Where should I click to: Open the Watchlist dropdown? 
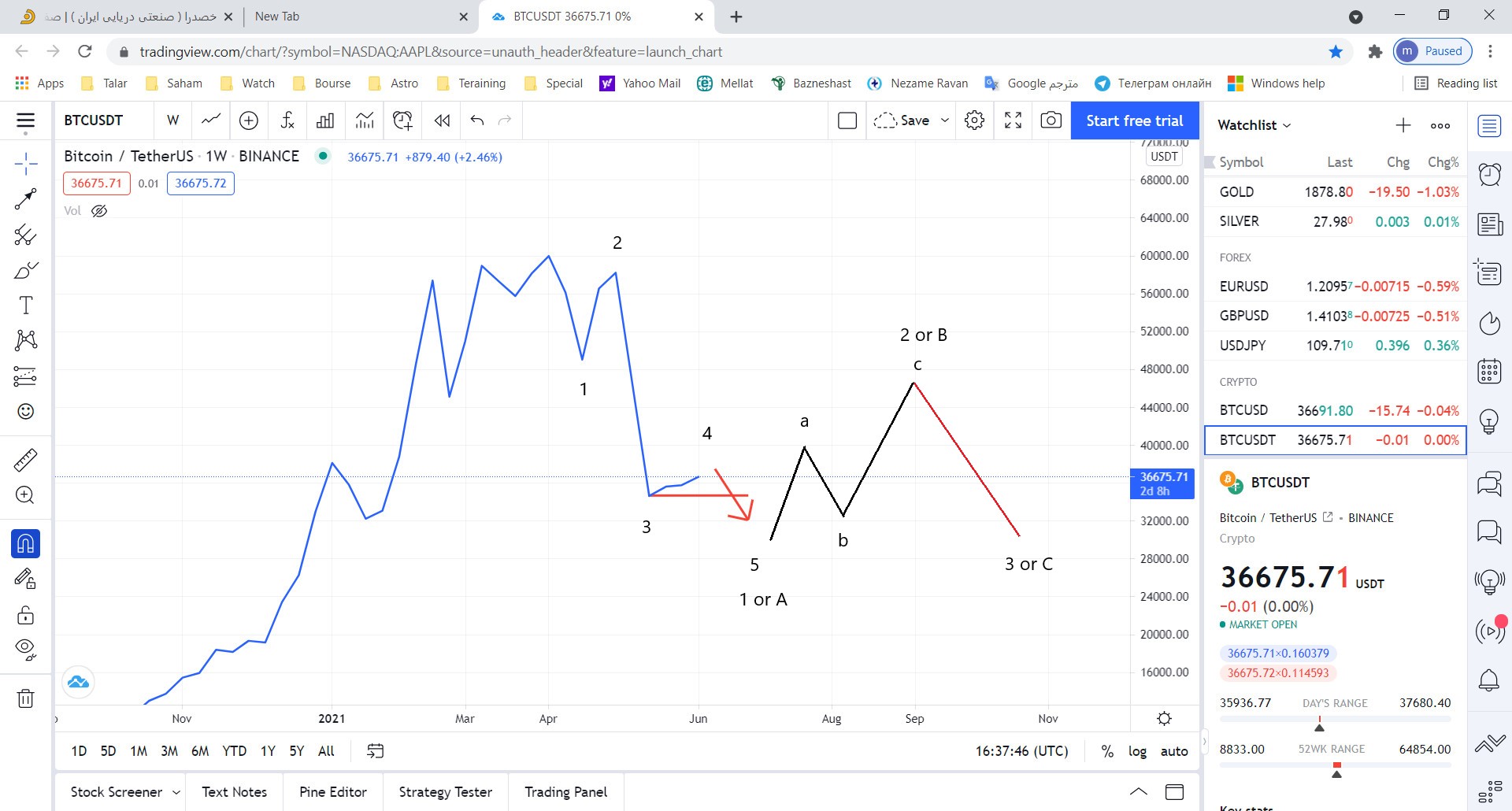[x=1254, y=125]
